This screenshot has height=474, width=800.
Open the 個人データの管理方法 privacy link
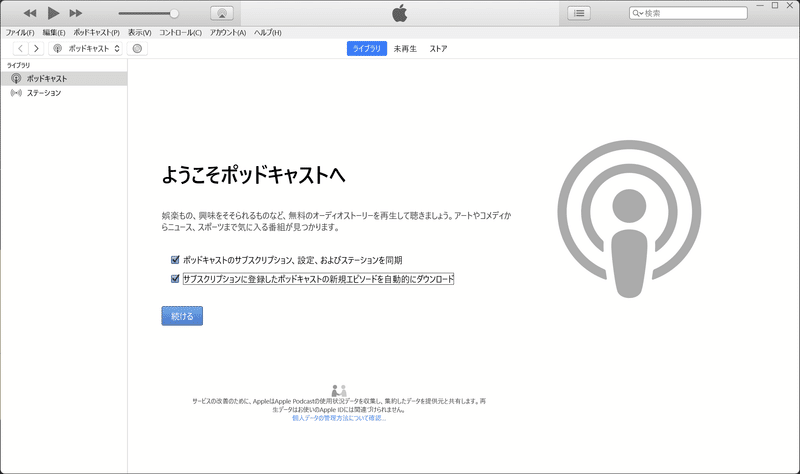(339, 418)
